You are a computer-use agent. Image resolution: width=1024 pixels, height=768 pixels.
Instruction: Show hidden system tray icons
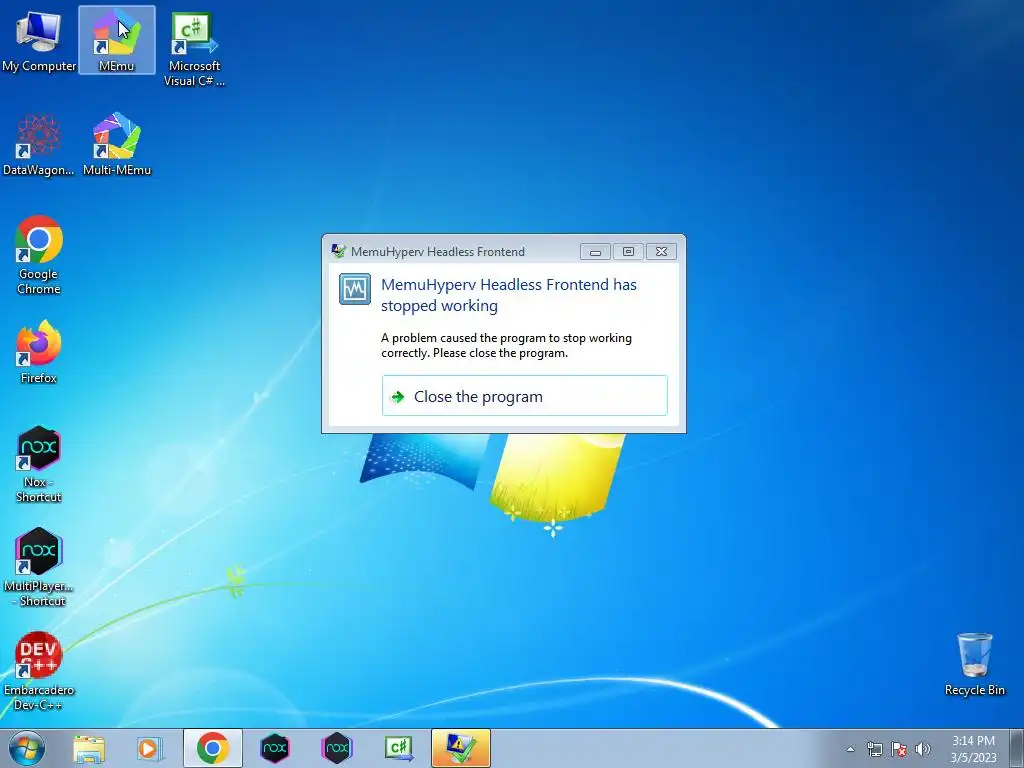850,749
